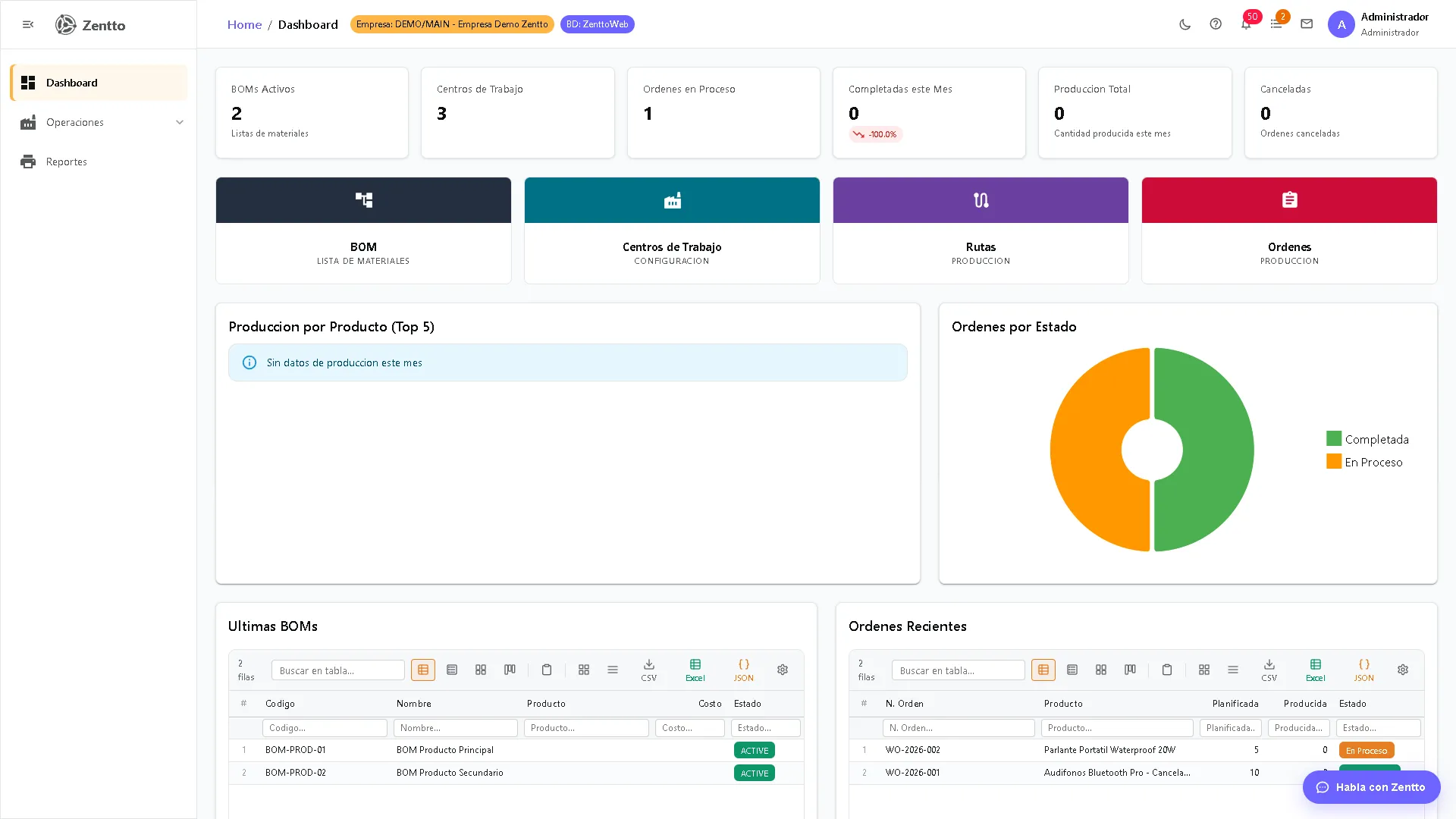Select the WO-2026-002 order number

click(913, 750)
